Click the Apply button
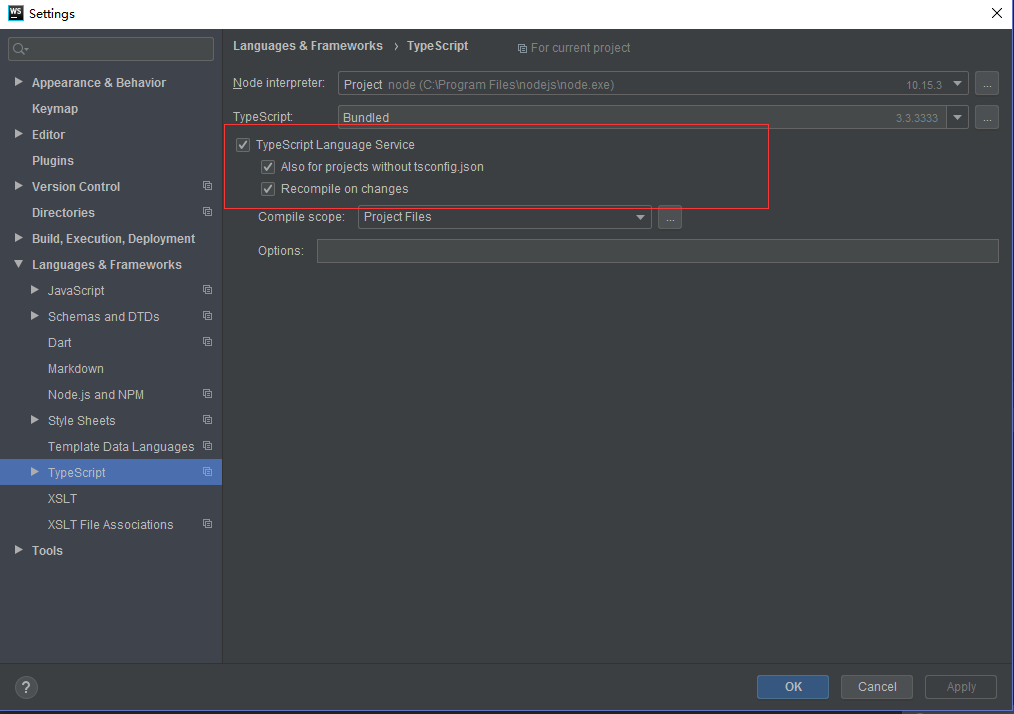The image size is (1014, 714). (x=961, y=687)
